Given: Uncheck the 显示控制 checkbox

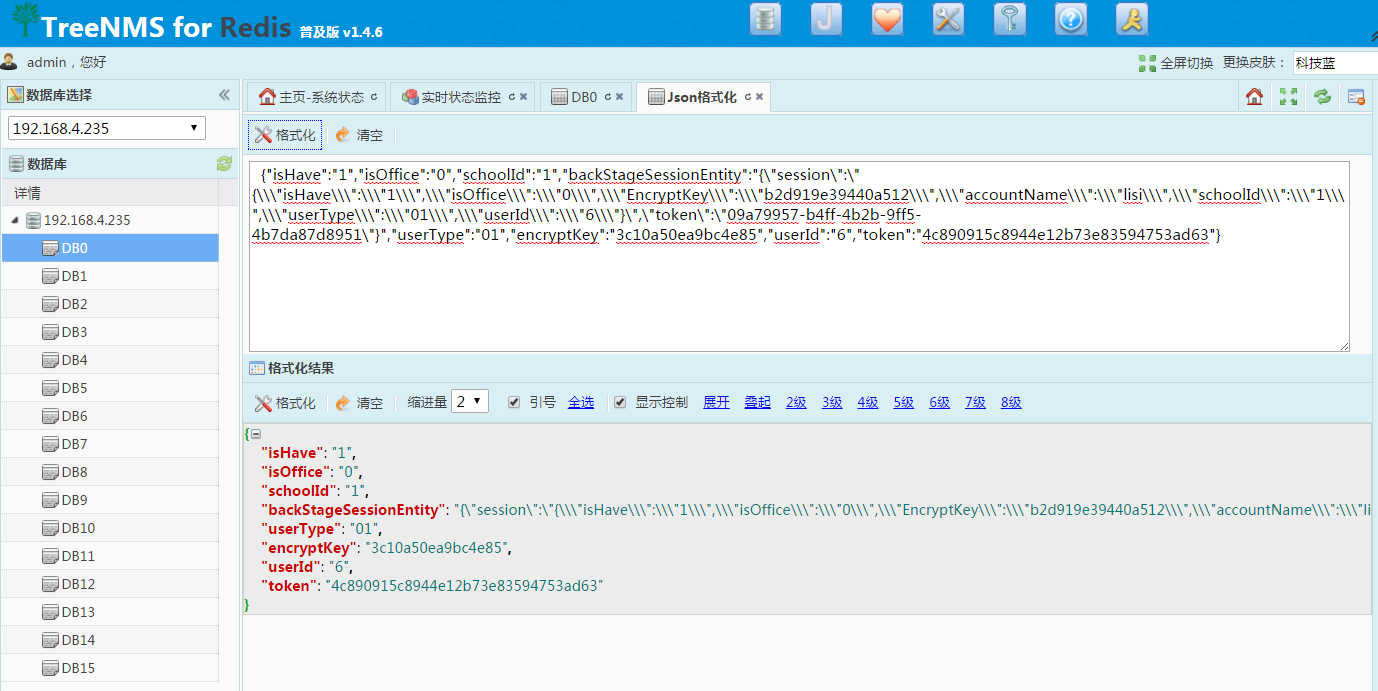Looking at the screenshot, I should pyautogui.click(x=620, y=402).
